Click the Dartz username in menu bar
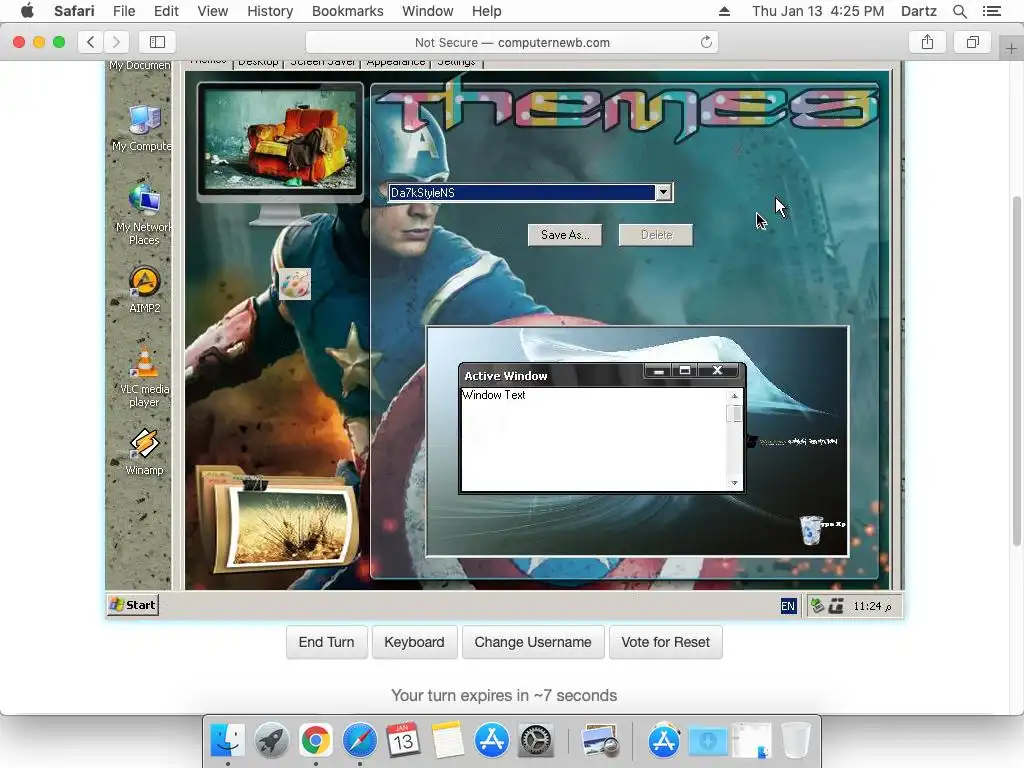 click(x=919, y=11)
